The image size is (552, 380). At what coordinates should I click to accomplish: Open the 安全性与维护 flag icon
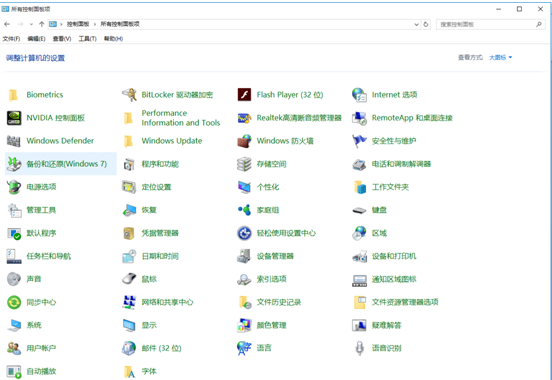359,141
